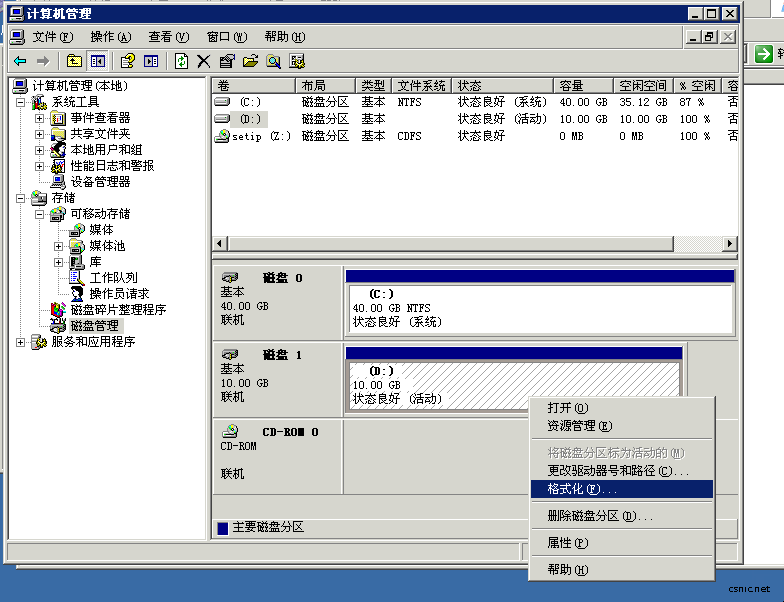Expand the 服务和应用程序 tree node
784x602 pixels.
tap(21, 342)
